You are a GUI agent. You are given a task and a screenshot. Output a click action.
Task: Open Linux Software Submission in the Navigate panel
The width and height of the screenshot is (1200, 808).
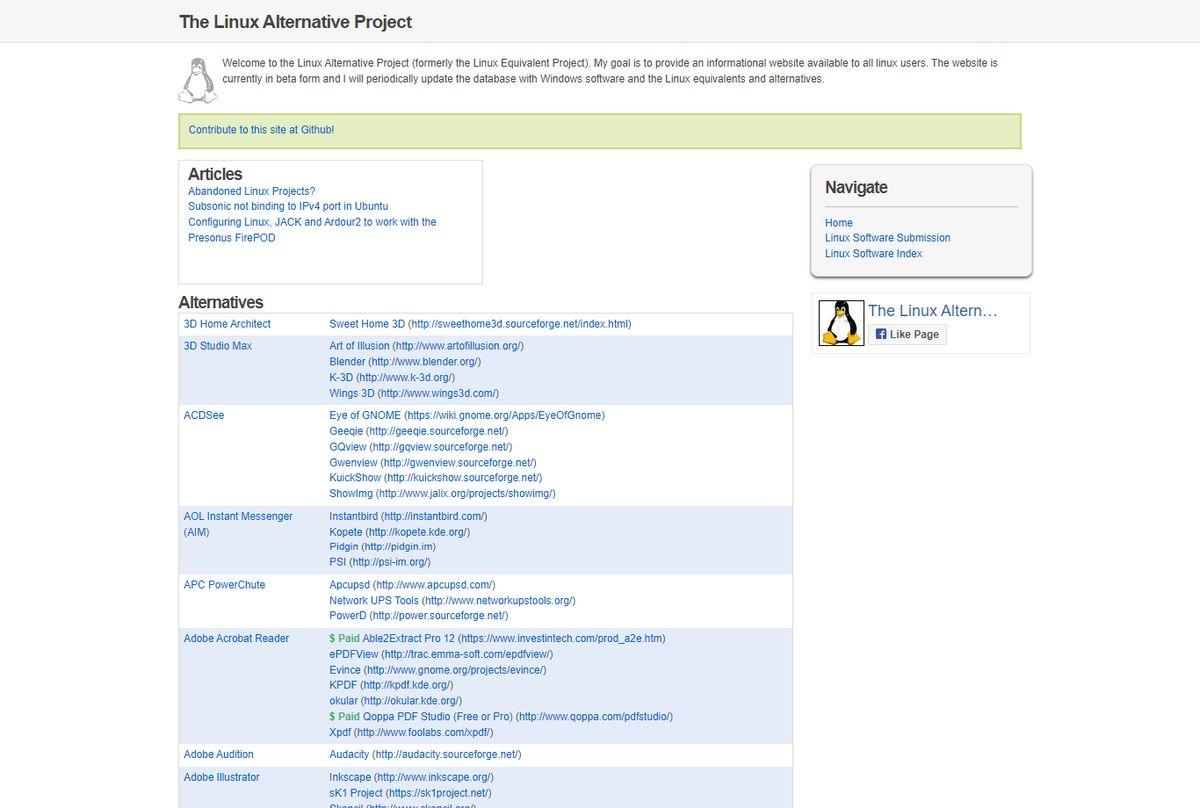[887, 238]
